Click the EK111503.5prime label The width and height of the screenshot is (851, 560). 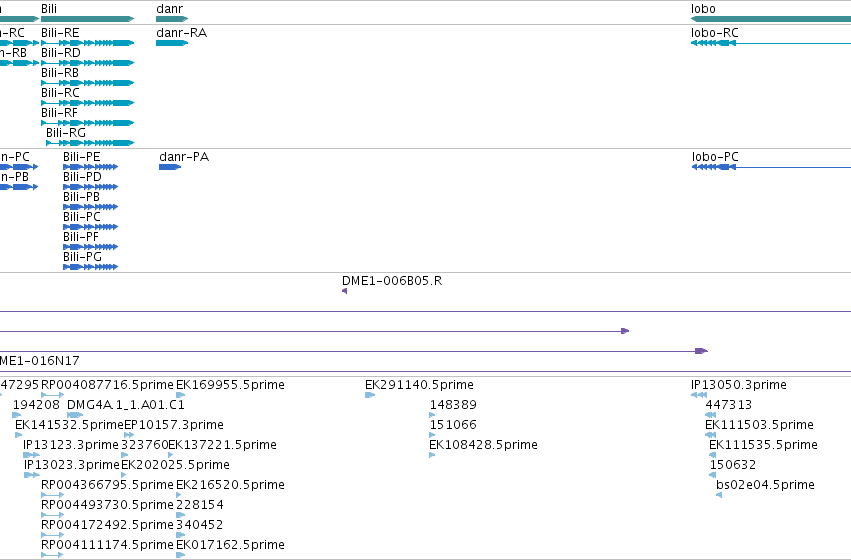coord(759,425)
